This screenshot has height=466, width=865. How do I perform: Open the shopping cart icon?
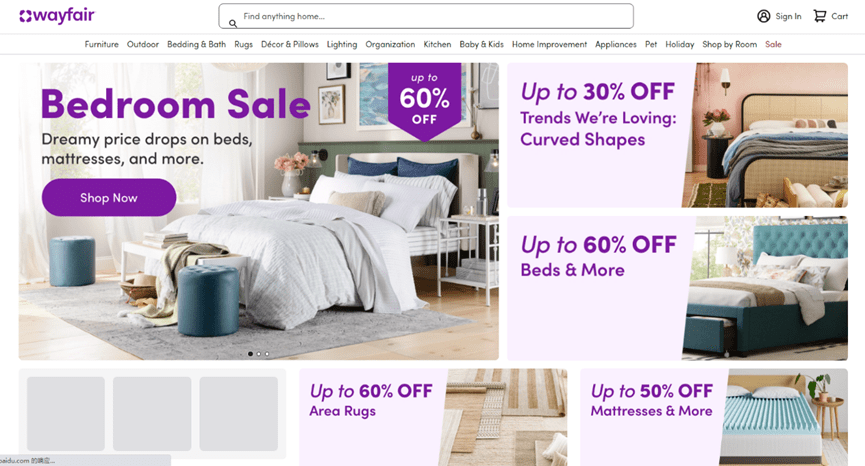click(x=820, y=16)
